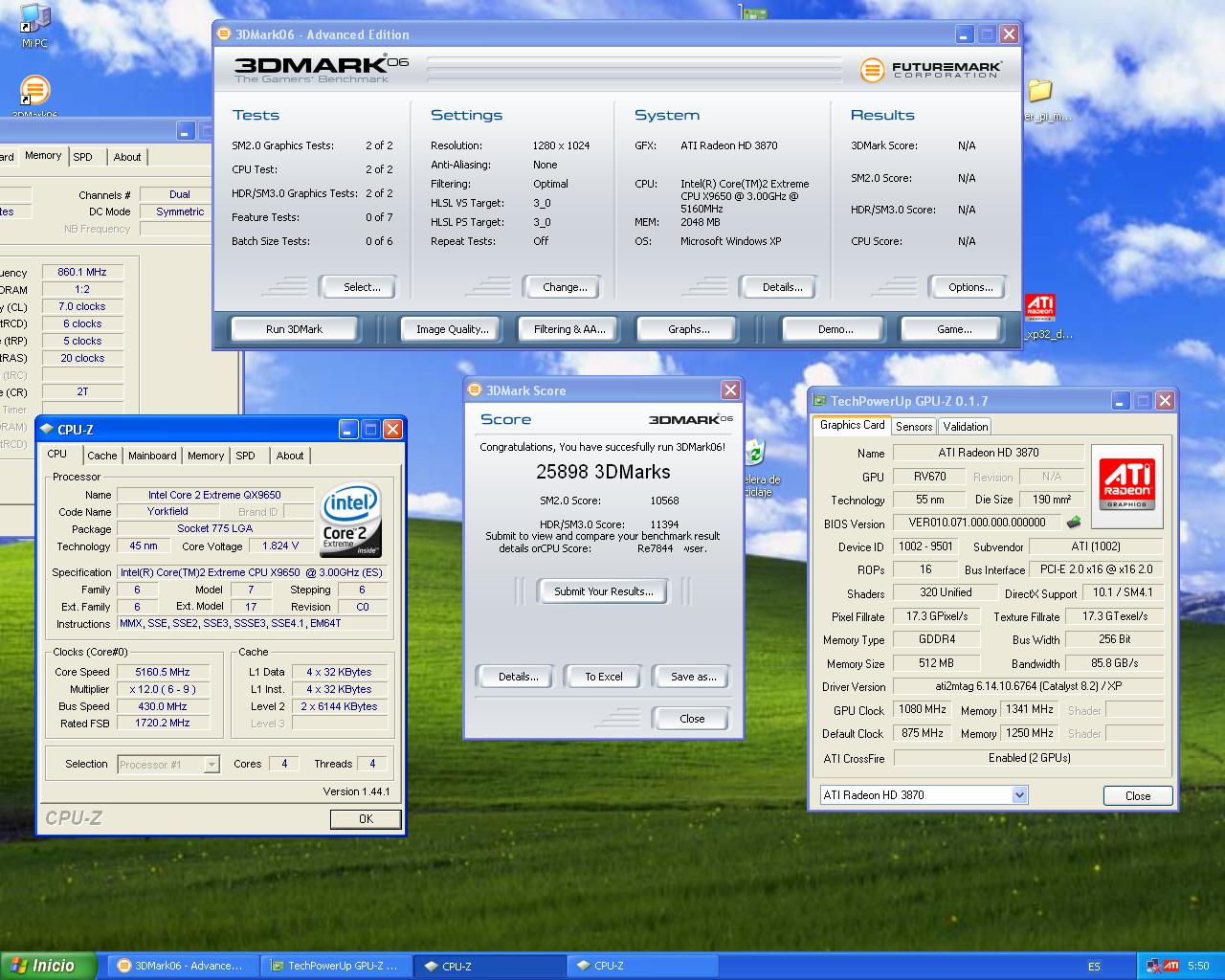Image resolution: width=1225 pixels, height=980 pixels.
Task: Open the recycle bin desktop icon
Action: click(x=754, y=452)
